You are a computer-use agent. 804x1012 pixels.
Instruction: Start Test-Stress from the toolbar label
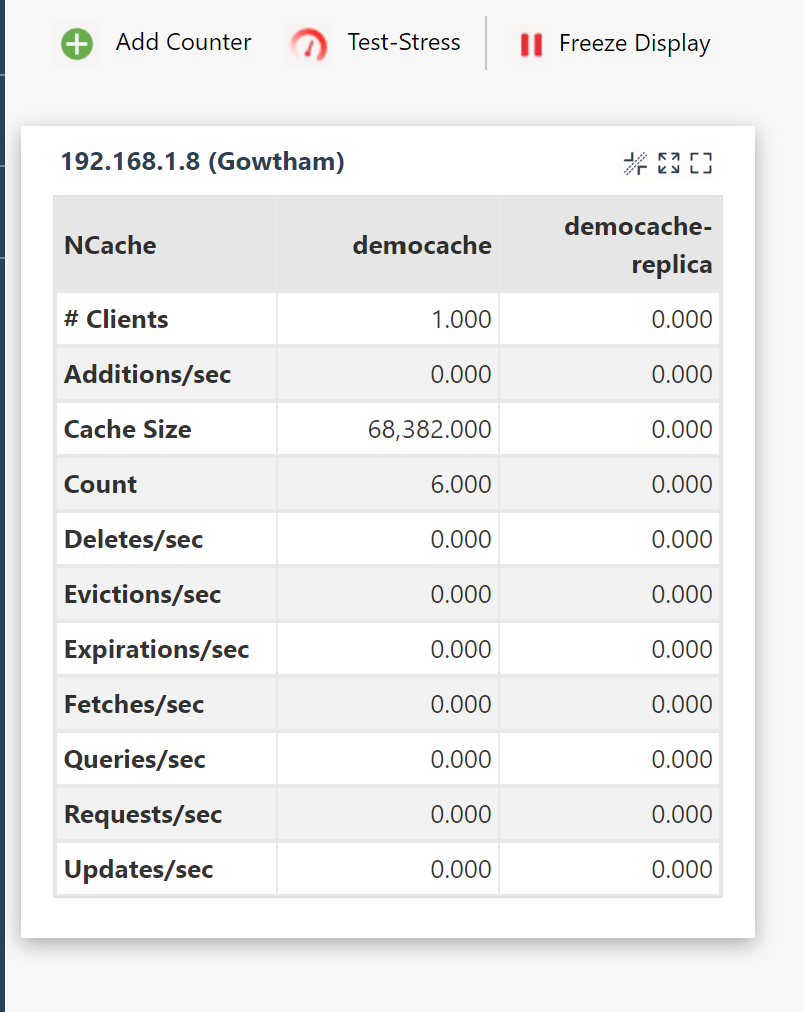point(404,42)
